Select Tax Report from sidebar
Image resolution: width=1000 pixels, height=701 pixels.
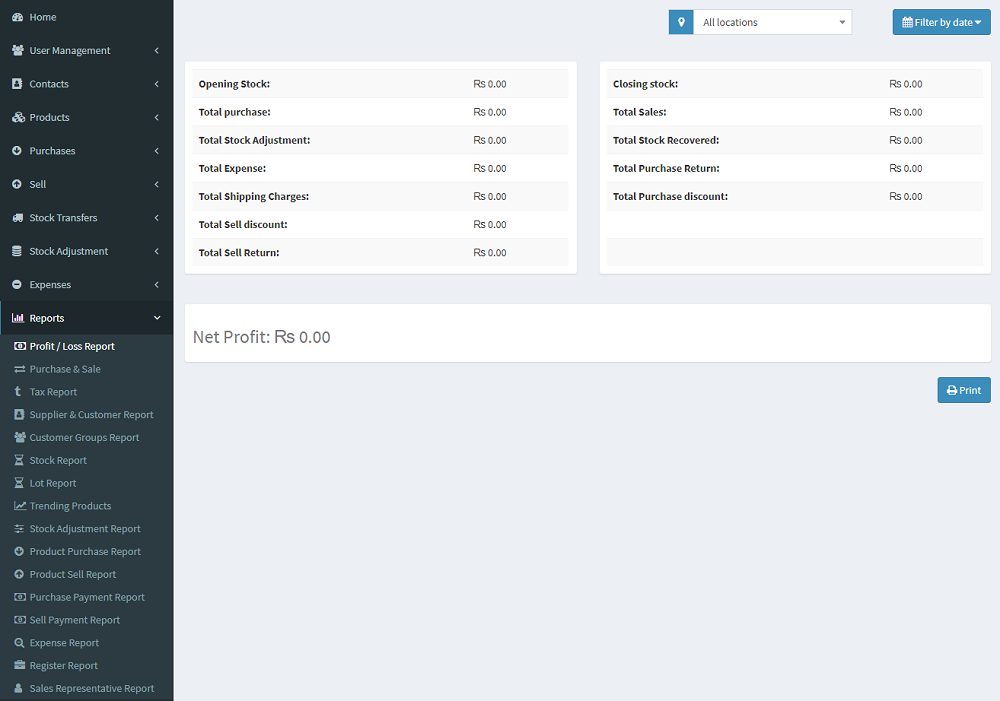(53, 392)
